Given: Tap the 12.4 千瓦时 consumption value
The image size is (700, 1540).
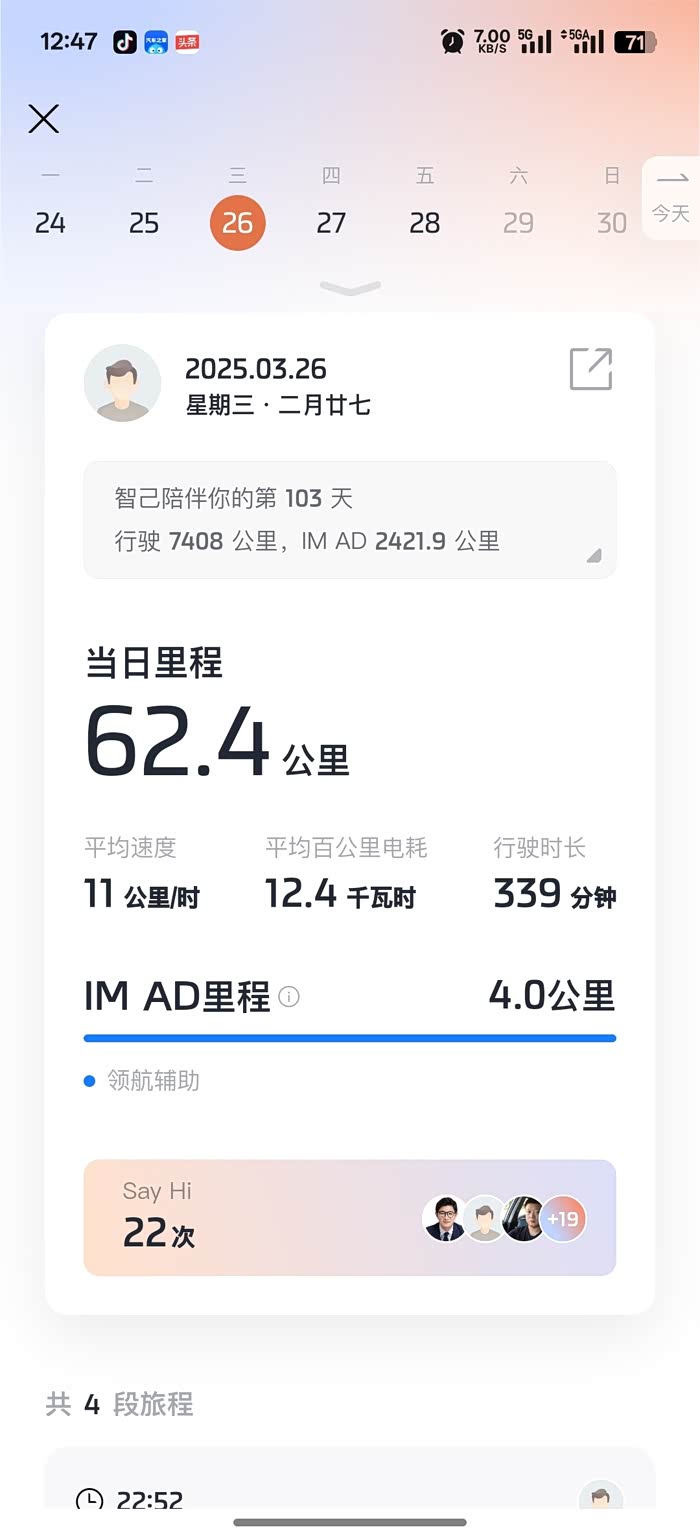Looking at the screenshot, I should (x=340, y=894).
